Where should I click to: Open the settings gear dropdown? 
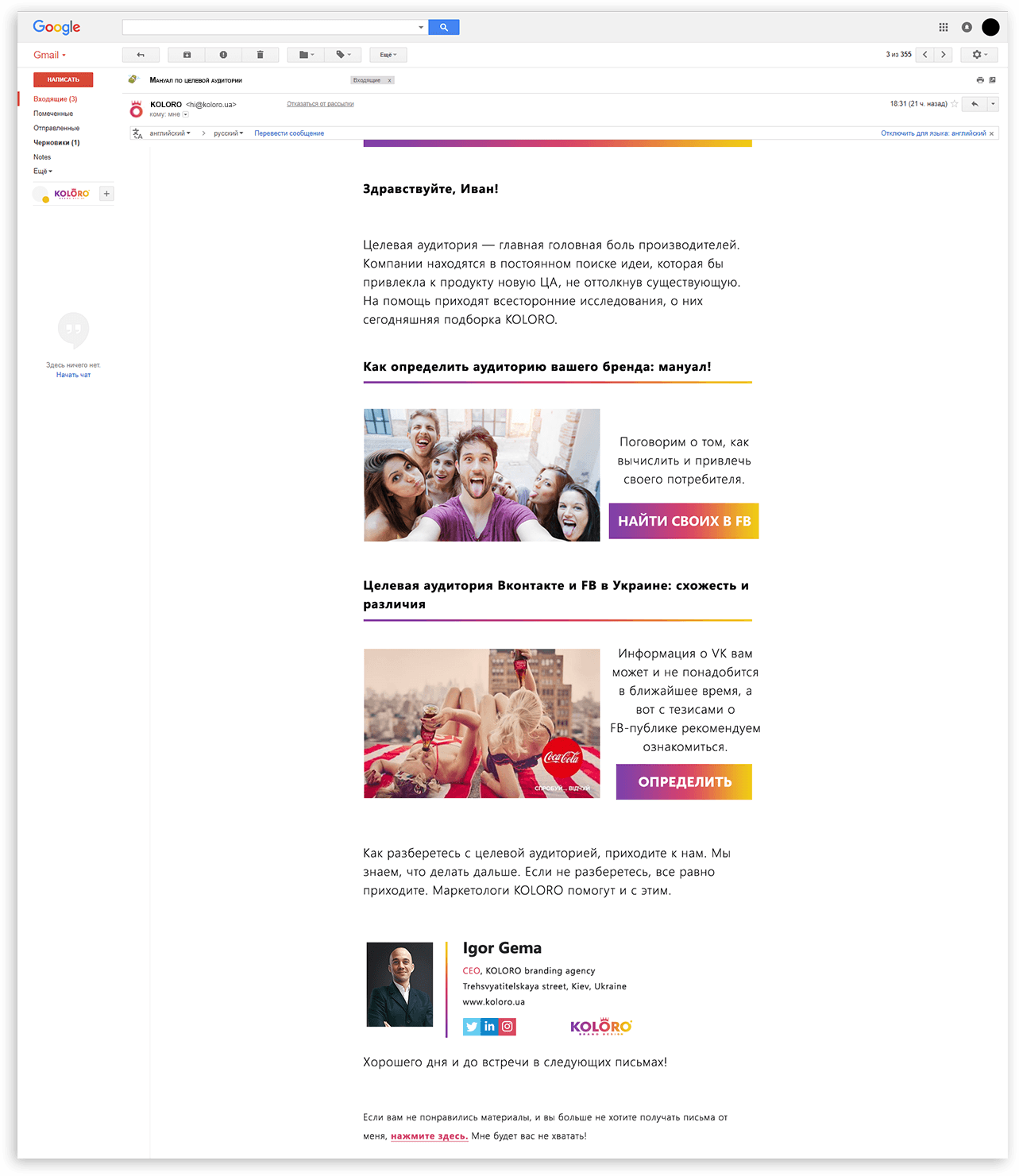(979, 55)
